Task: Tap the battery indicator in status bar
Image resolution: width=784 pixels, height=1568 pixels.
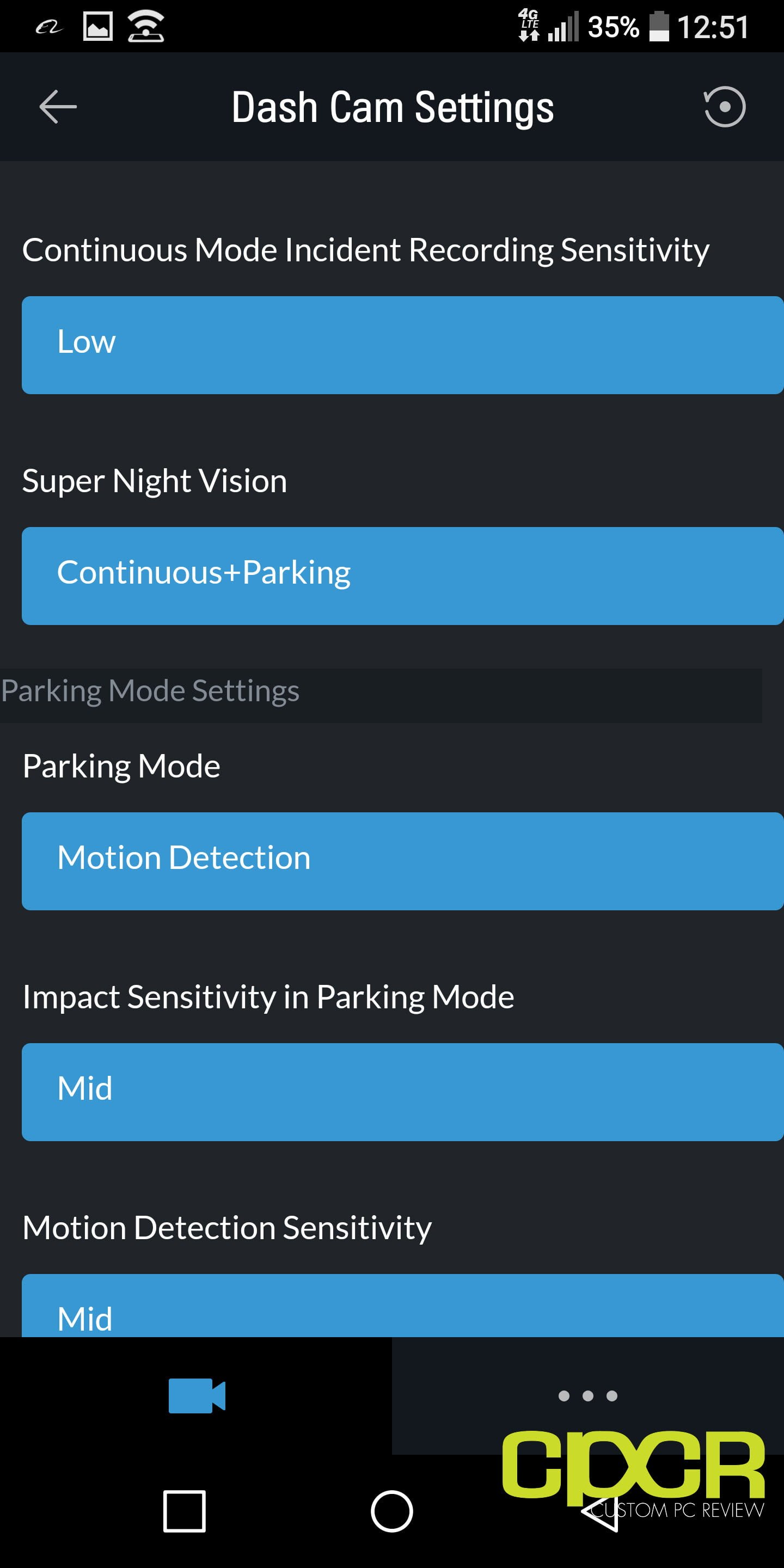Action: point(659,27)
